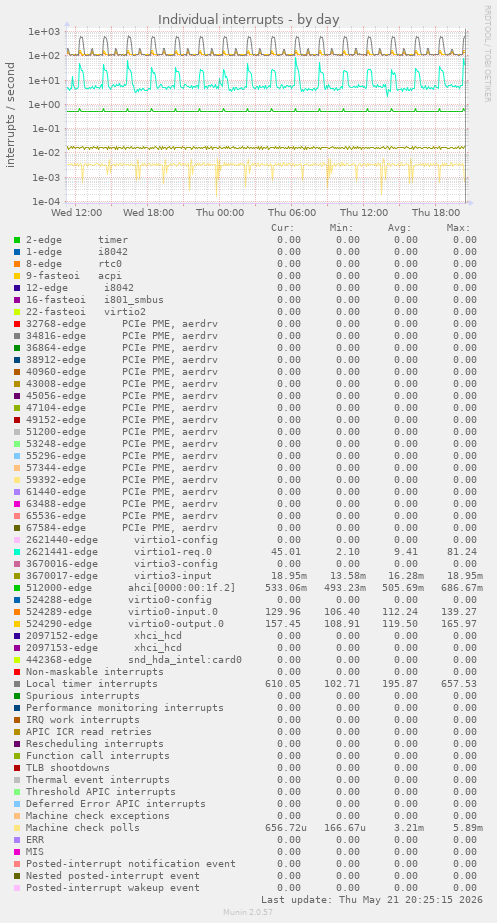
Task: Click the cyan swatch for virtio1-req.0
Action: 17,552
